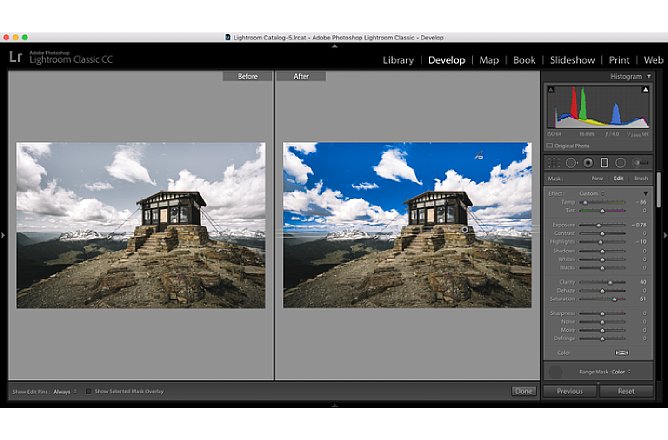The width and height of the screenshot is (668, 440).
Task: Click the Done button
Action: (524, 391)
